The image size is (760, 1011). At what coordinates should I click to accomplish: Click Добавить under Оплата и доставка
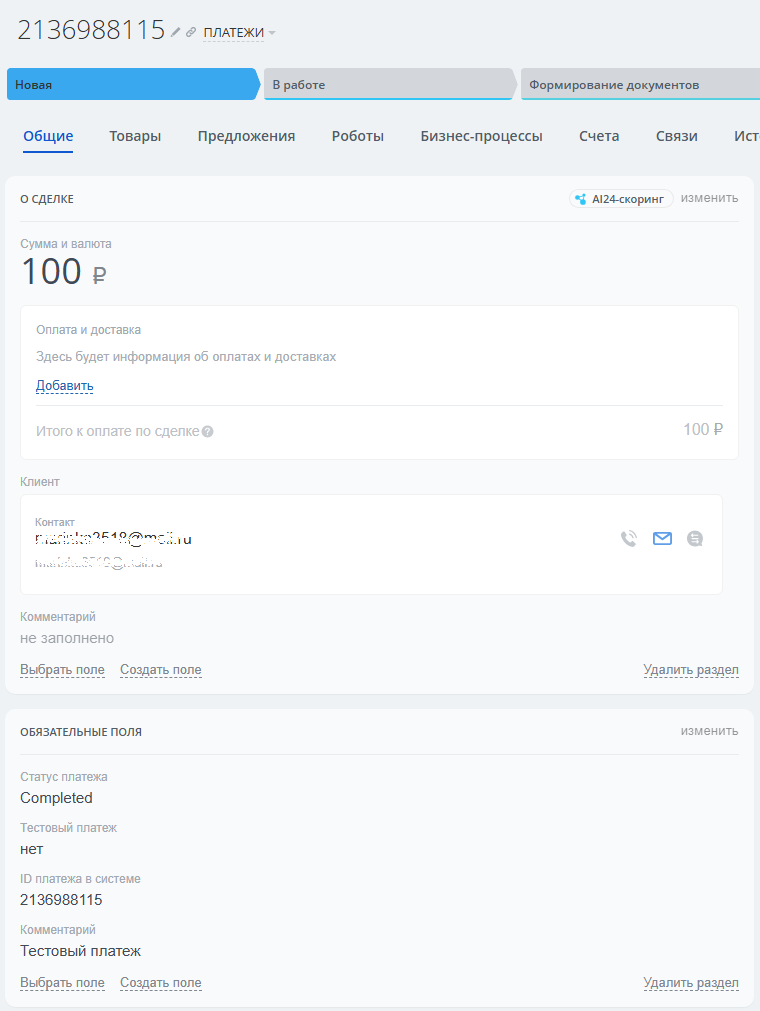[65, 386]
